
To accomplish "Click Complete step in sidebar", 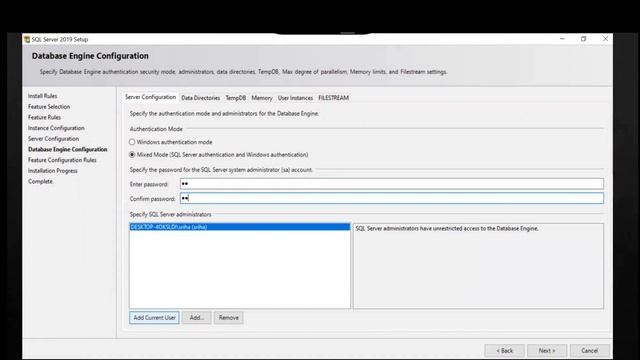I will click(x=40, y=181).
